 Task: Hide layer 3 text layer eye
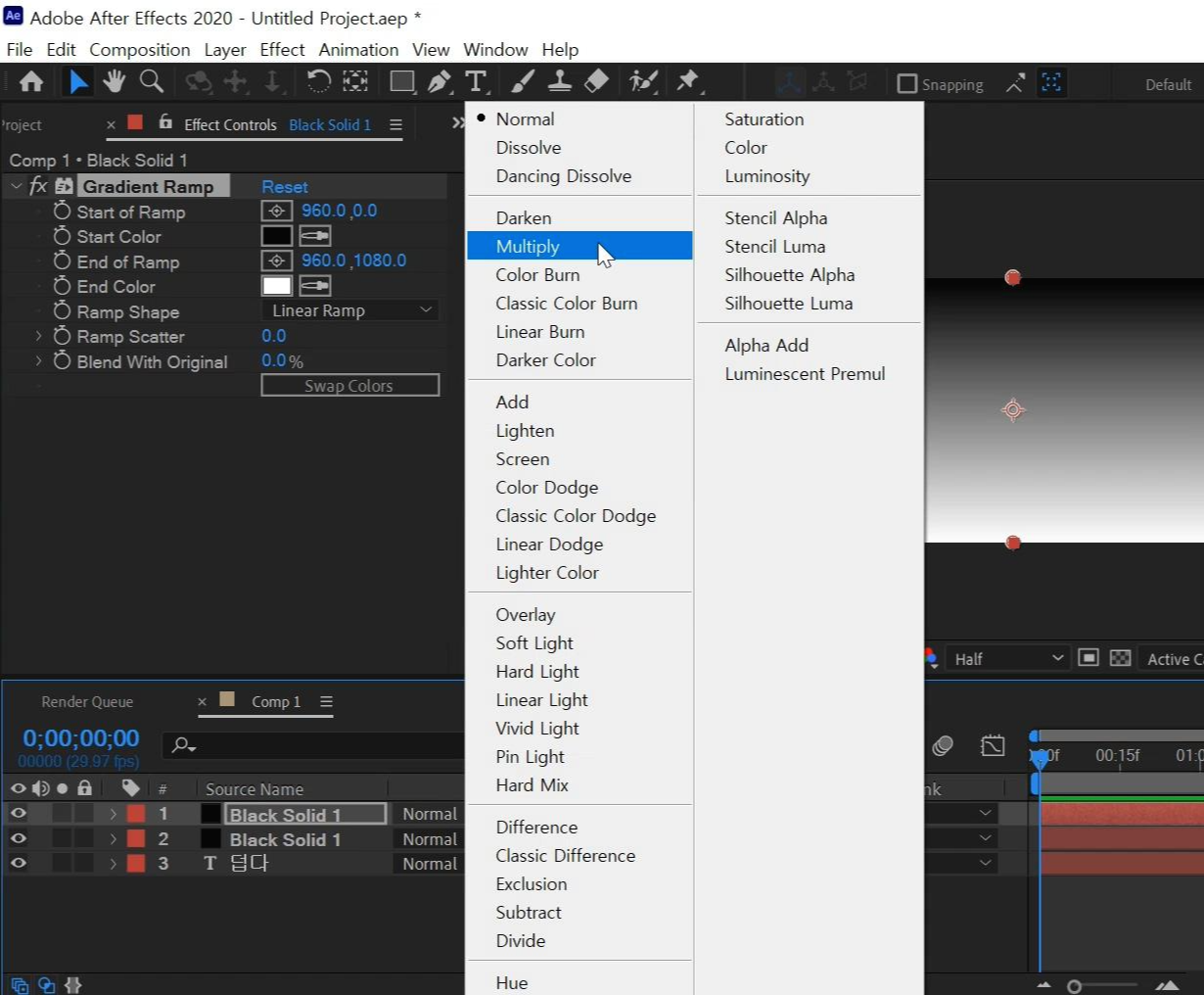18,863
